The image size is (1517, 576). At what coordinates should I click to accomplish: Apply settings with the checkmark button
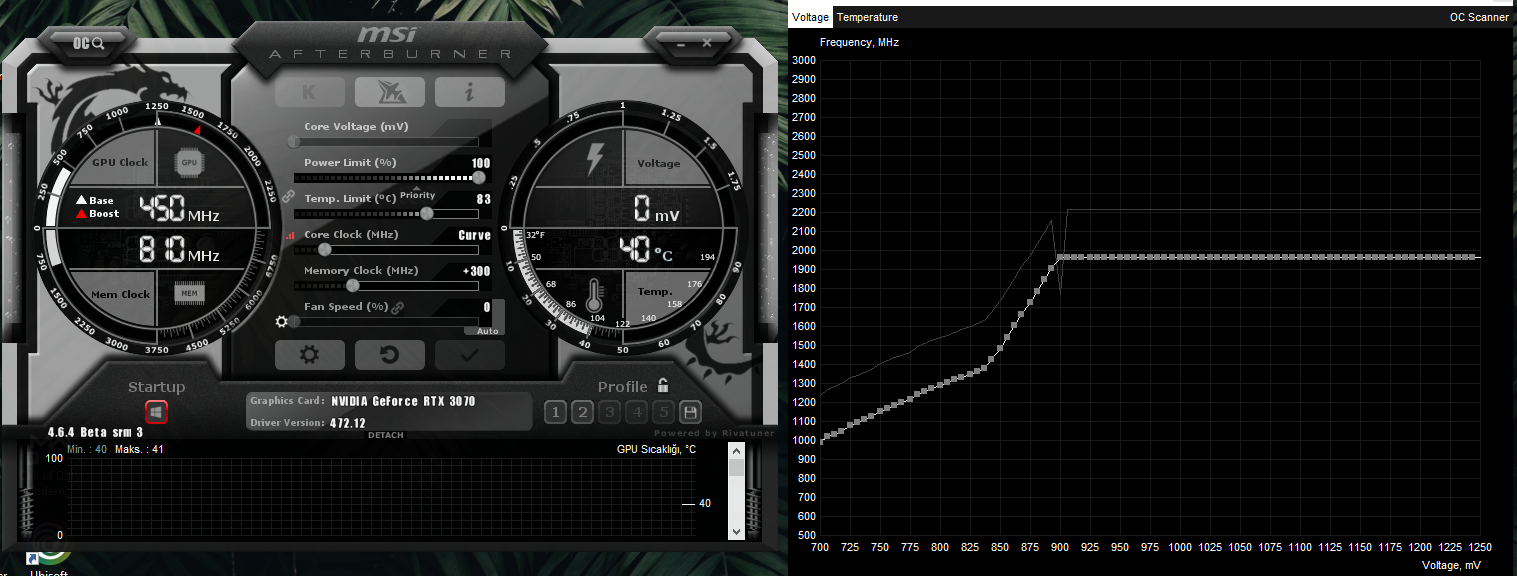pyautogui.click(x=470, y=355)
